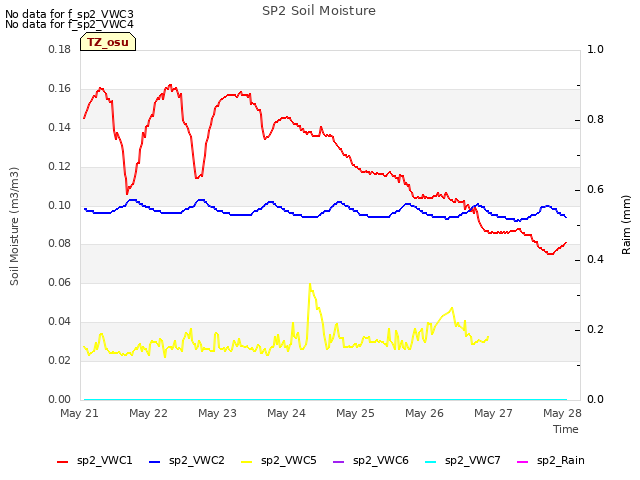The image size is (640, 480).
Task: Click the May 27 x-axis tick label
Action: coord(493,413)
